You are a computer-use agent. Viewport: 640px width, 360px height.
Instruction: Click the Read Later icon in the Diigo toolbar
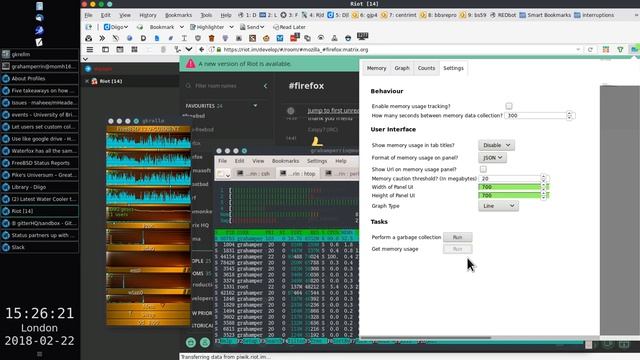pyautogui.click(x=289, y=27)
